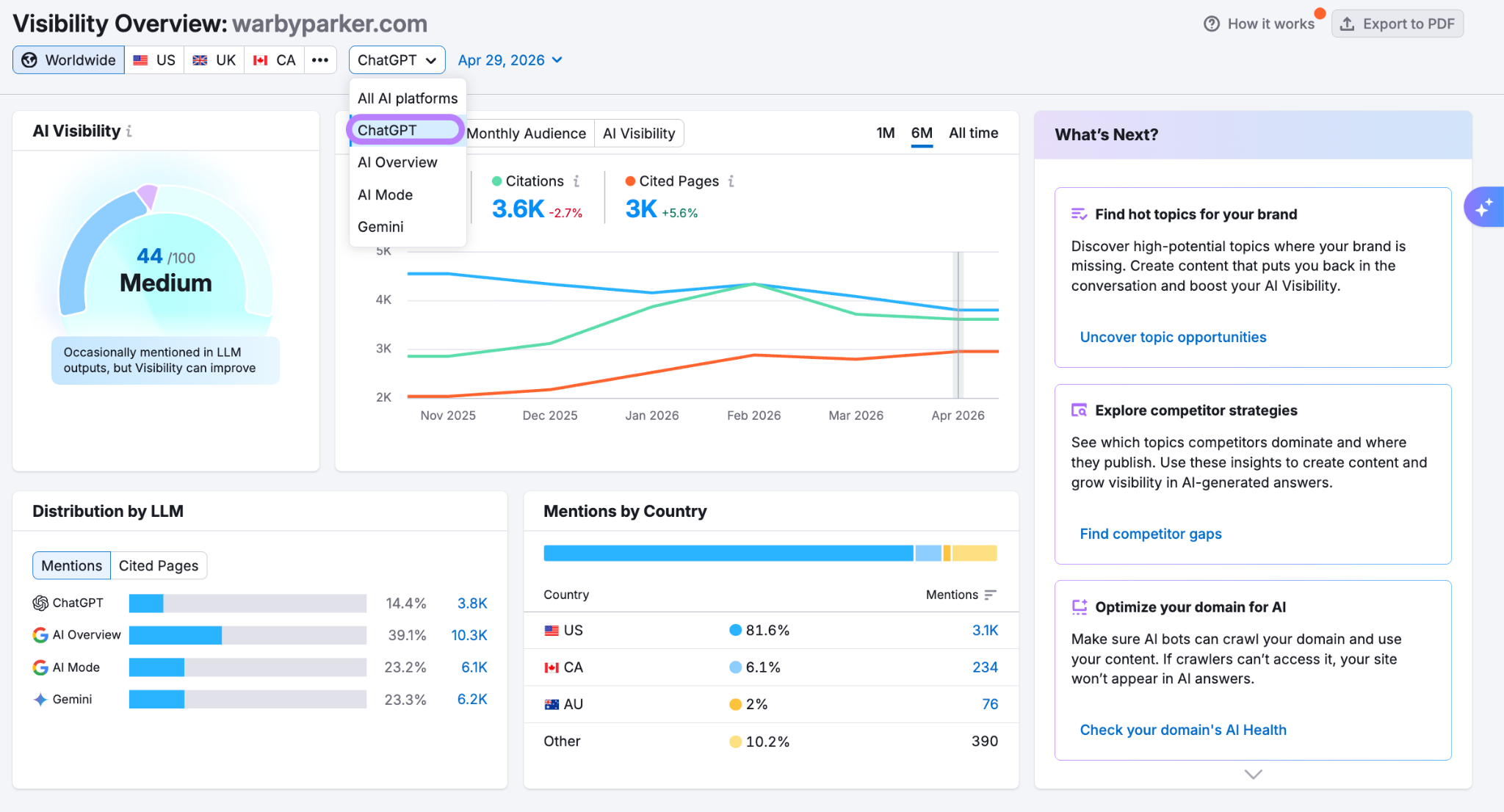Open the more regions ellipsis menu

pyautogui.click(x=319, y=60)
